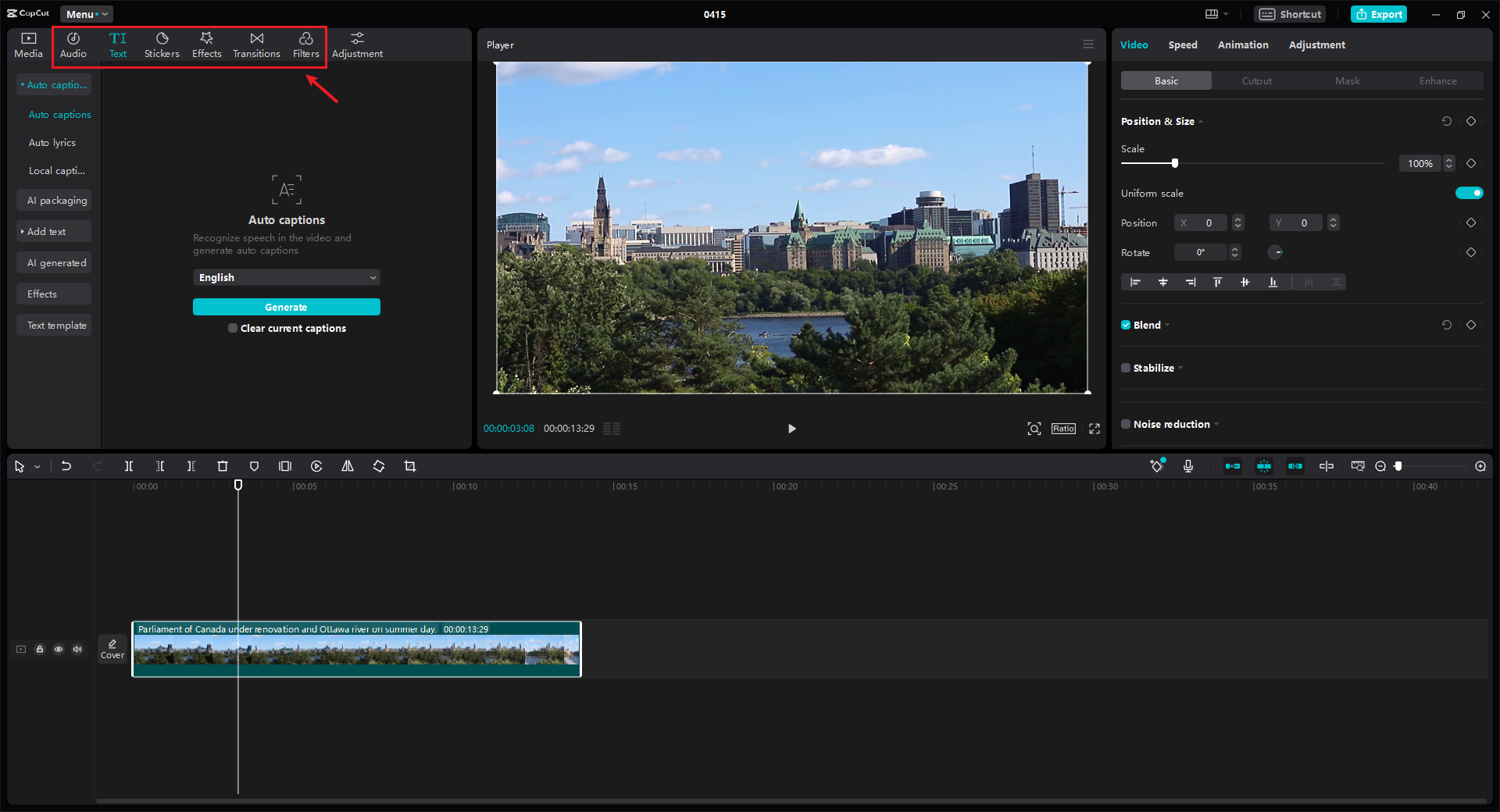This screenshot has height=812, width=1500.
Task: Select the Cutout sub-tab
Action: pyautogui.click(x=1257, y=80)
